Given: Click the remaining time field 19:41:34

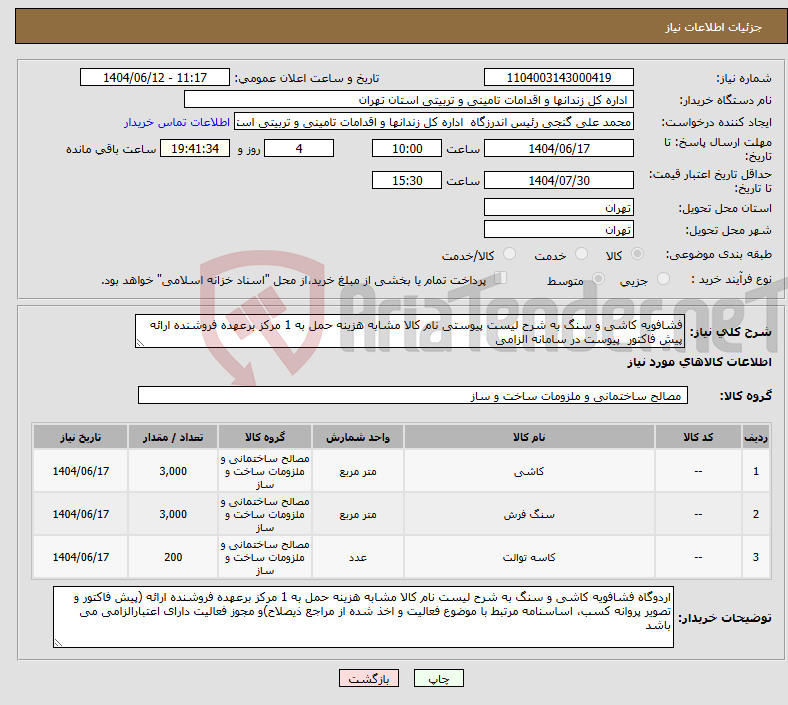Looking at the screenshot, I should [x=195, y=149].
